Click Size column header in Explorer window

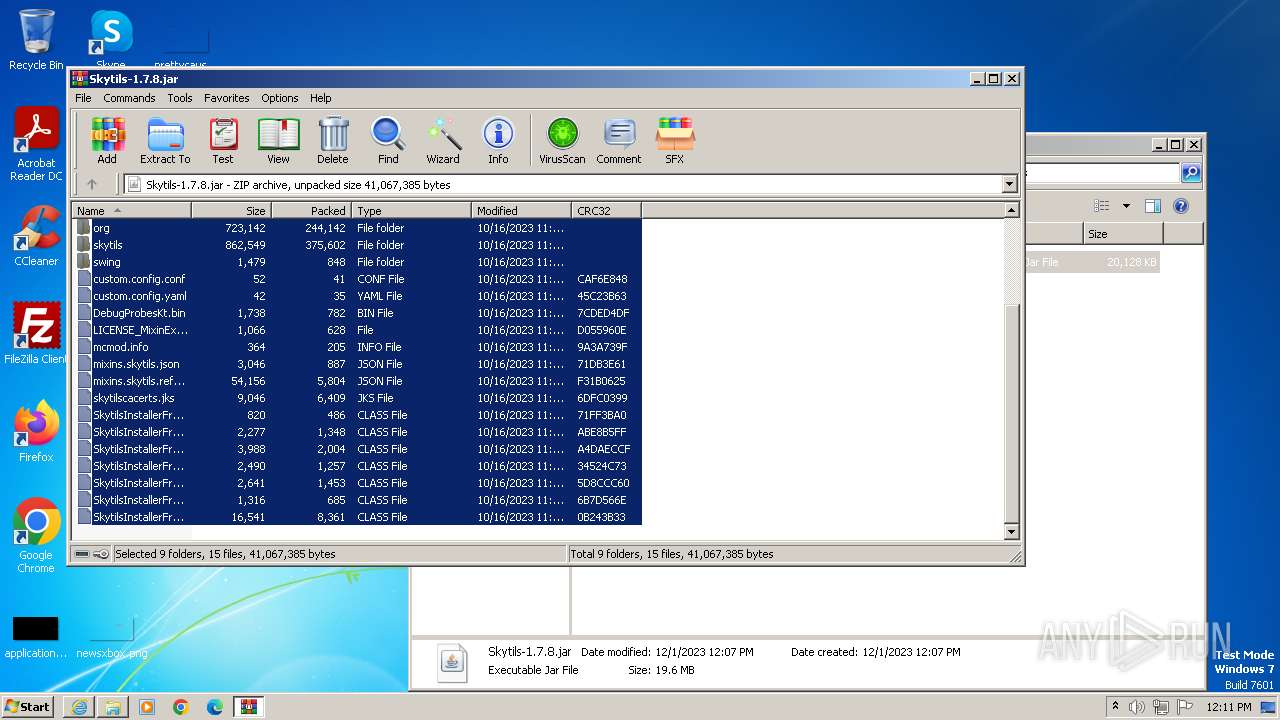point(1123,233)
